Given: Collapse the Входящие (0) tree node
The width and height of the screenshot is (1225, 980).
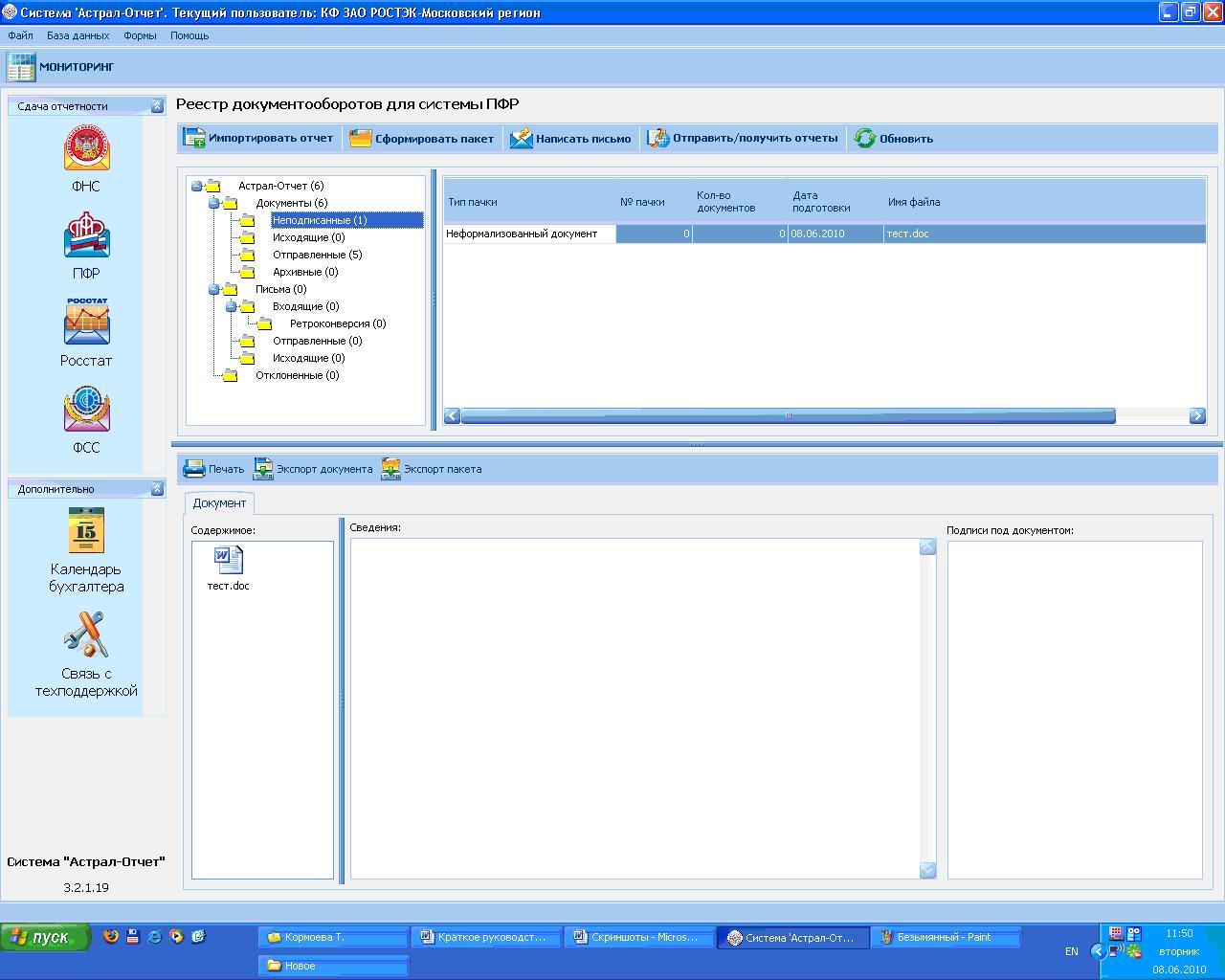Looking at the screenshot, I should 231,306.
